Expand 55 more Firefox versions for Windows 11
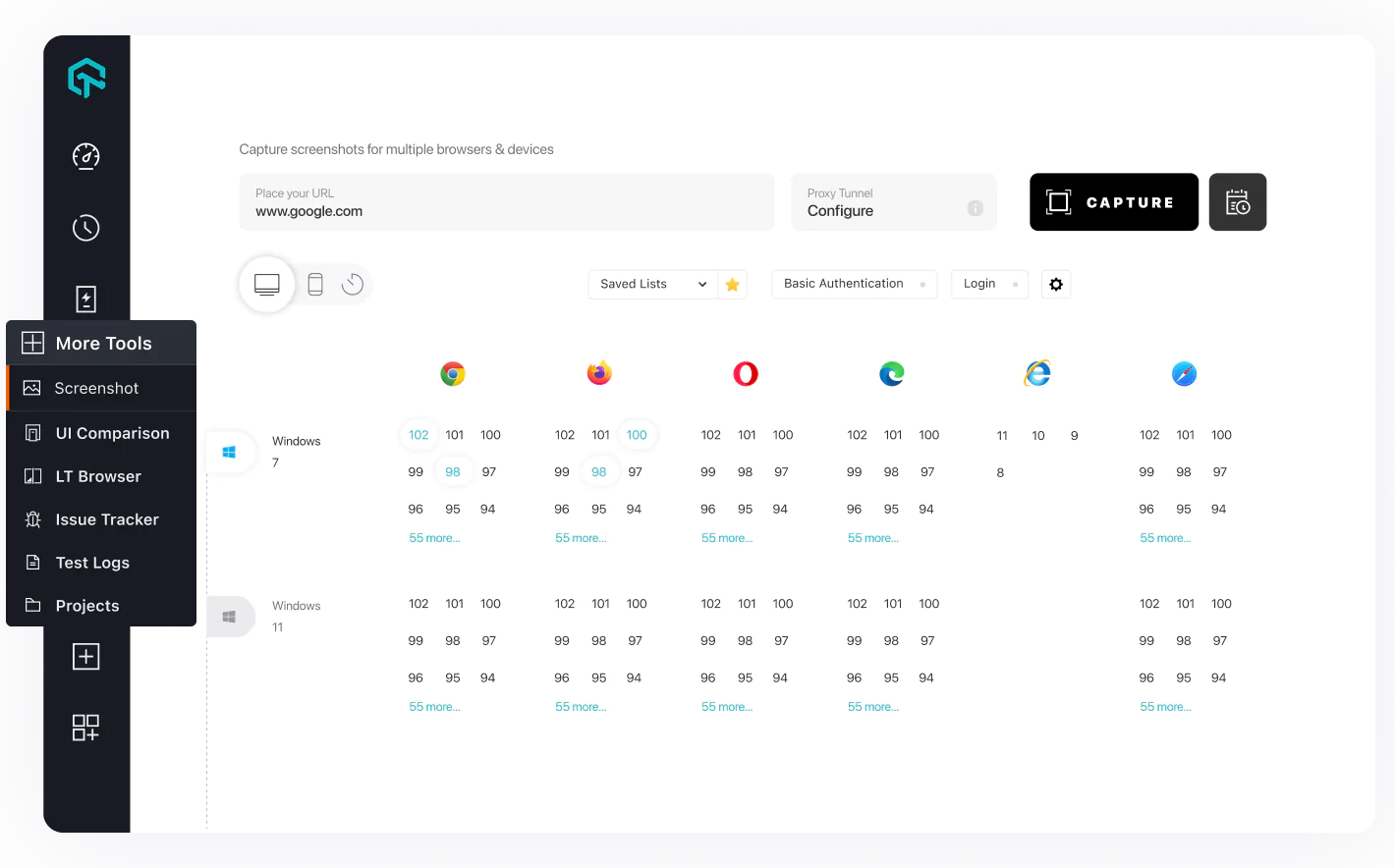This screenshot has width=1395, height=868. pos(581,707)
